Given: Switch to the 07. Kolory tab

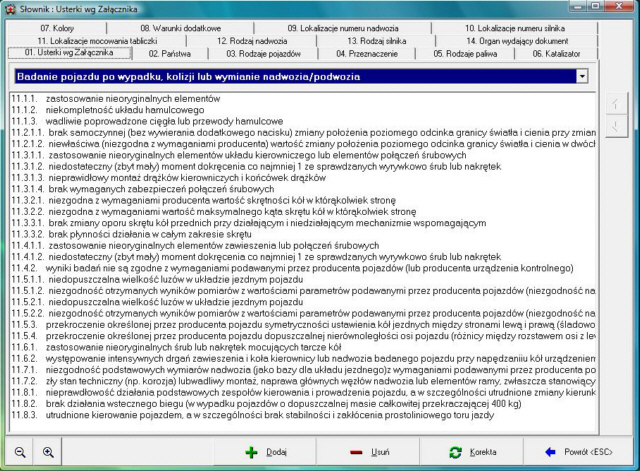Looking at the screenshot, I should coord(57,28).
